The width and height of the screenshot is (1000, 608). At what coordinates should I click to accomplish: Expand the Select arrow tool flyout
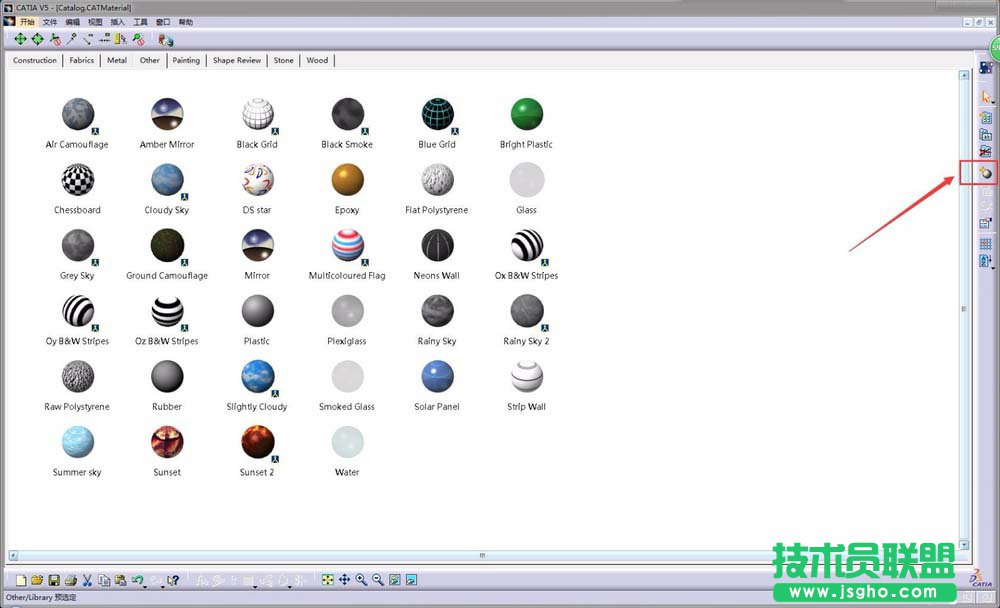993,101
